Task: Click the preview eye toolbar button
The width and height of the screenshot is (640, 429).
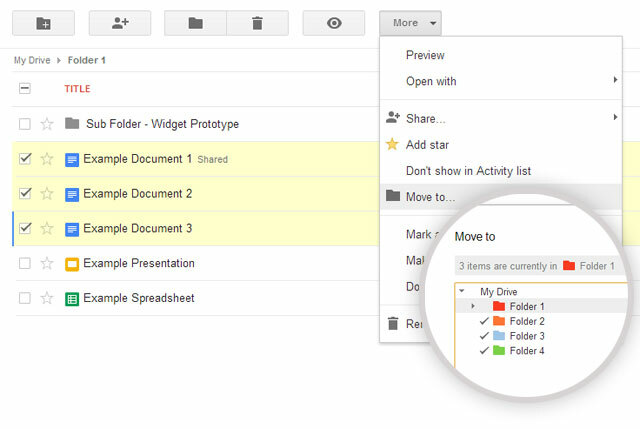Action: pyautogui.click(x=334, y=23)
